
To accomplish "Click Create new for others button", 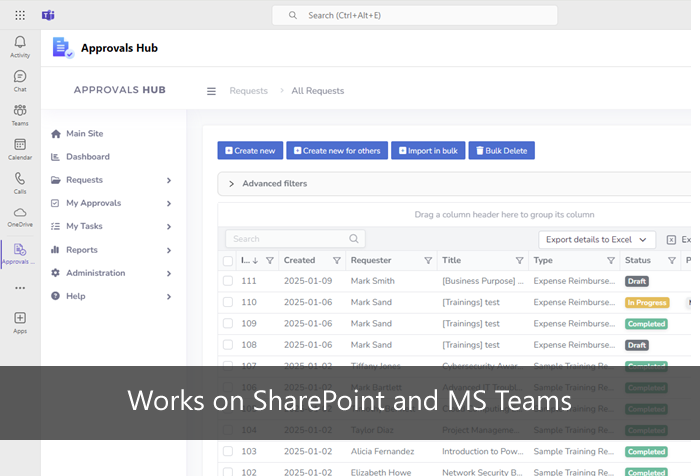I will click(x=337, y=150).
